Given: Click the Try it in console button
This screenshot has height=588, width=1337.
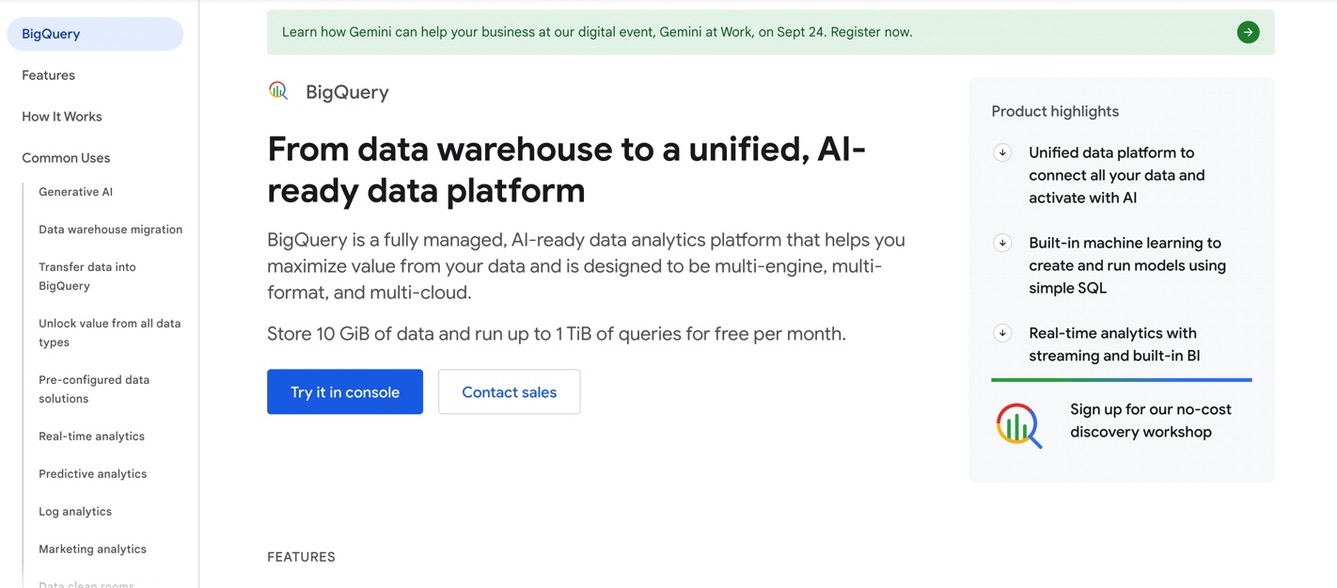Looking at the screenshot, I should (345, 391).
